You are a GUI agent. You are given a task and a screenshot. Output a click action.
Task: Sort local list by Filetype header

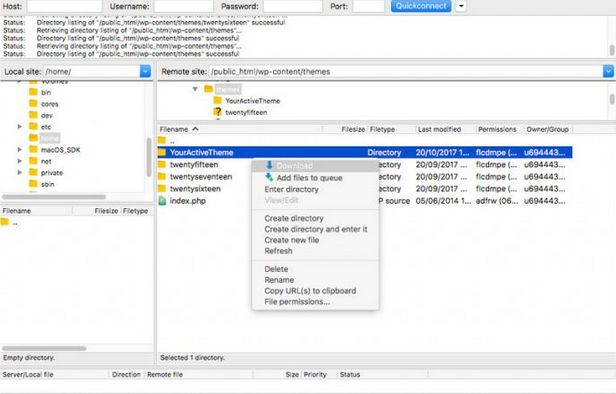click(x=136, y=211)
